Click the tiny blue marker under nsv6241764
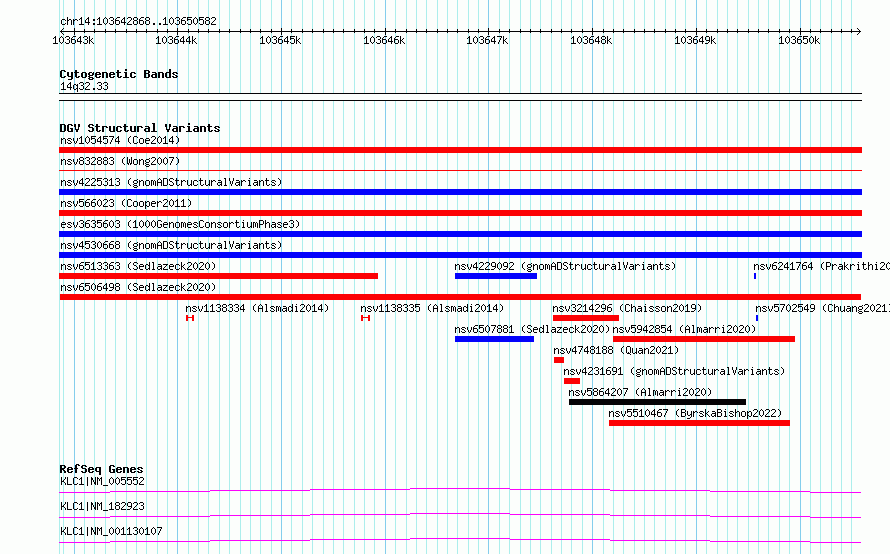Viewport: 890px width, 554px height. pyautogui.click(x=755, y=276)
